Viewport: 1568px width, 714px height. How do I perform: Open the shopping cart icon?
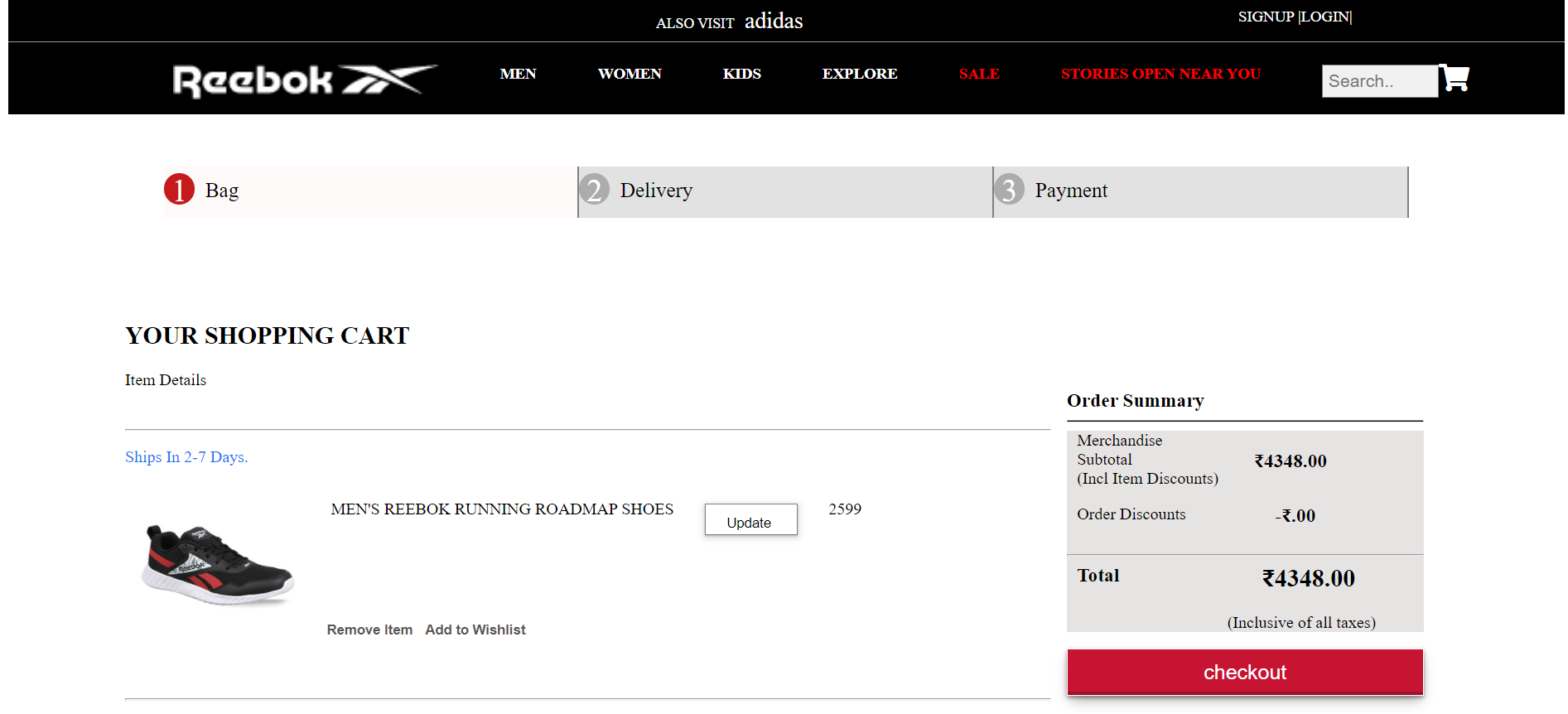pos(1455,78)
